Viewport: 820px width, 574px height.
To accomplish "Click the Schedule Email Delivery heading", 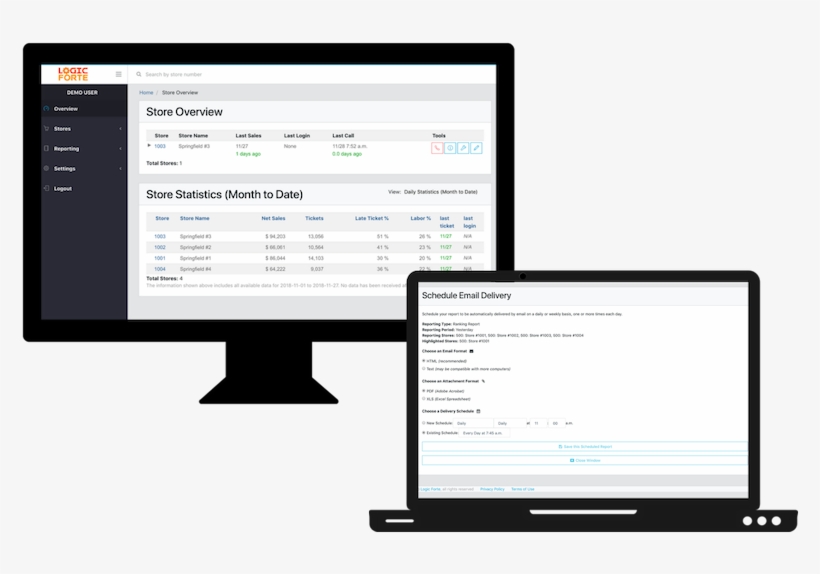I will click(x=466, y=295).
